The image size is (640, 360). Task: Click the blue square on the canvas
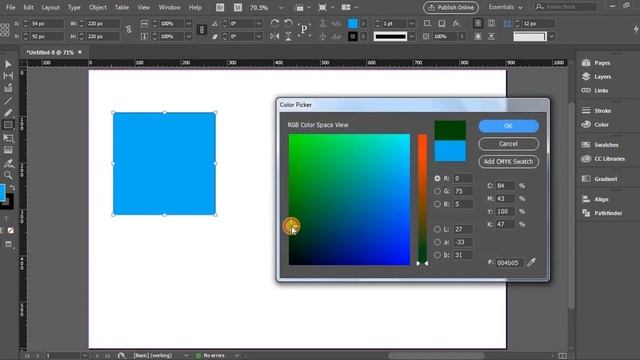tap(164, 164)
